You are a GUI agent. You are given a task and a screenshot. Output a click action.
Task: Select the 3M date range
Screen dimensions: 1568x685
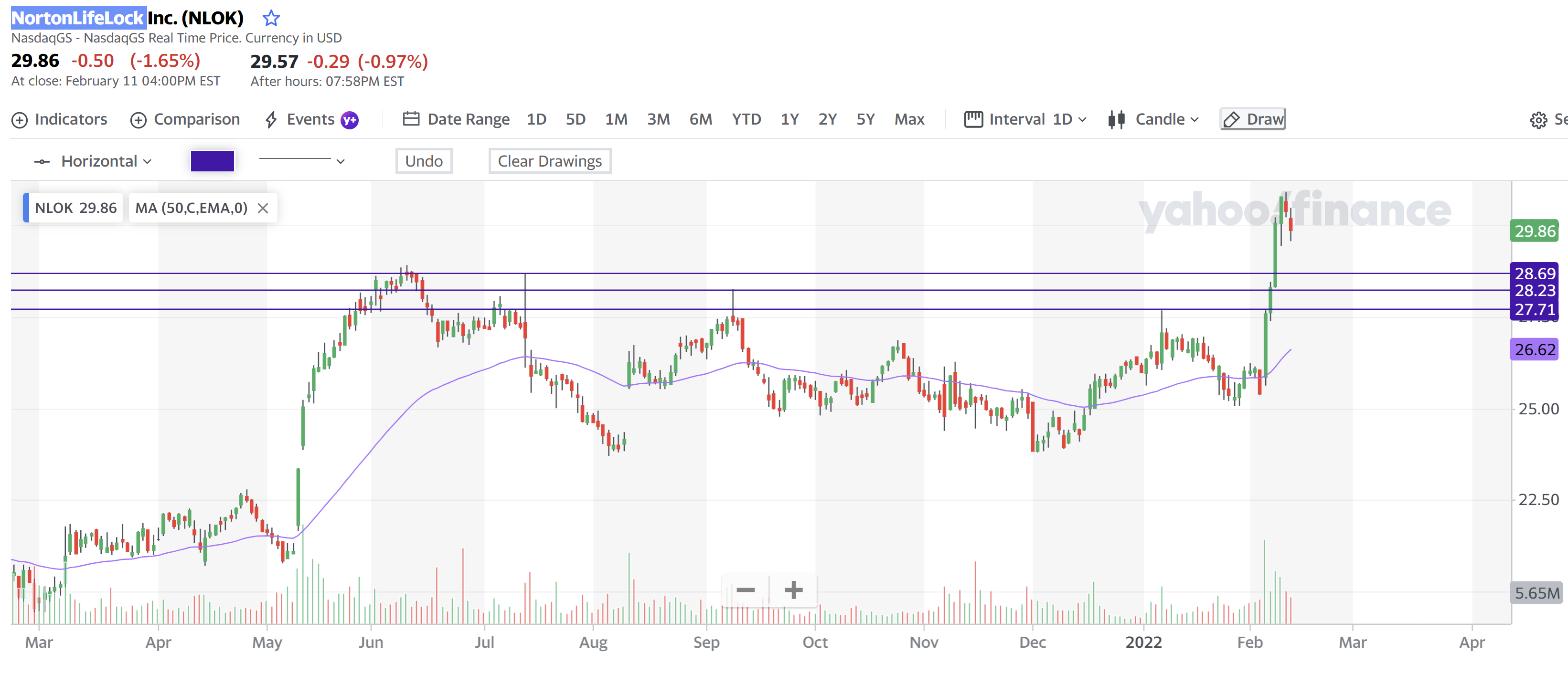pos(658,119)
